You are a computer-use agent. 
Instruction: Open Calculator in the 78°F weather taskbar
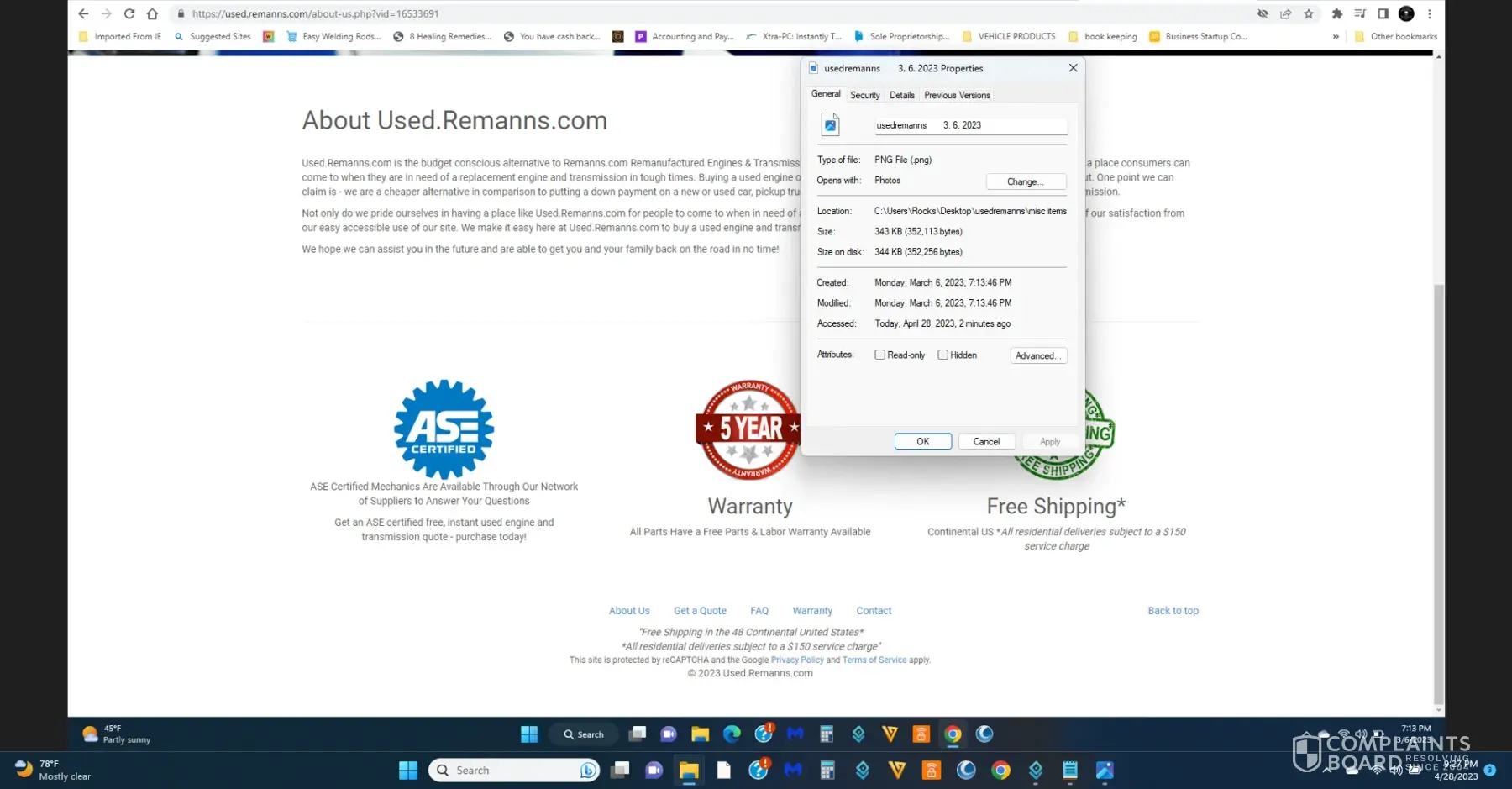(827, 770)
